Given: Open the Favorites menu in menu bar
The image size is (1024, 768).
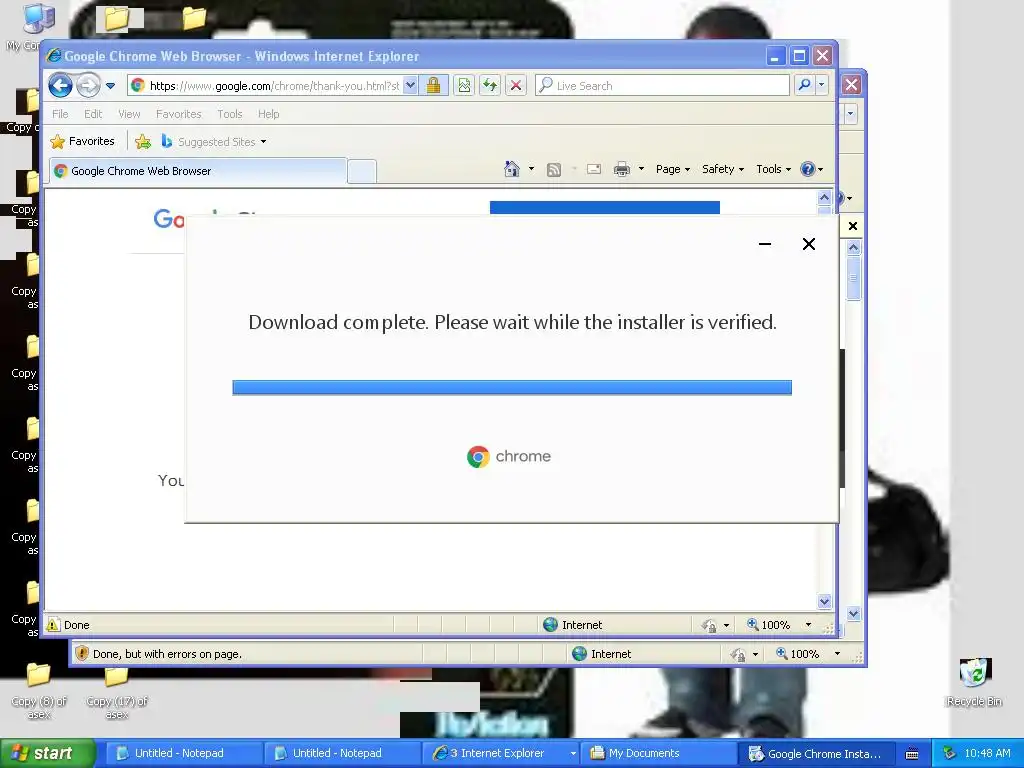Looking at the screenshot, I should pos(178,114).
